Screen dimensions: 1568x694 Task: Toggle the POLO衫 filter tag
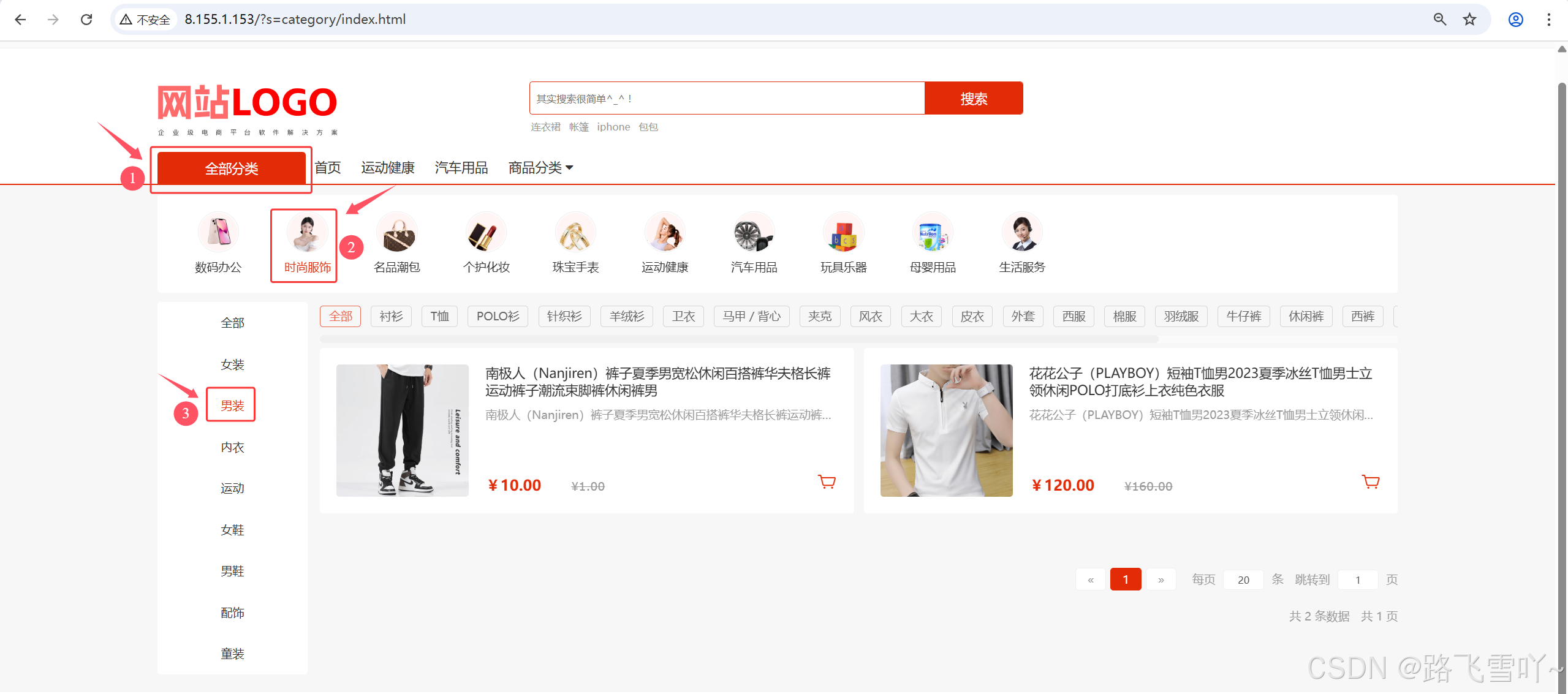[498, 316]
